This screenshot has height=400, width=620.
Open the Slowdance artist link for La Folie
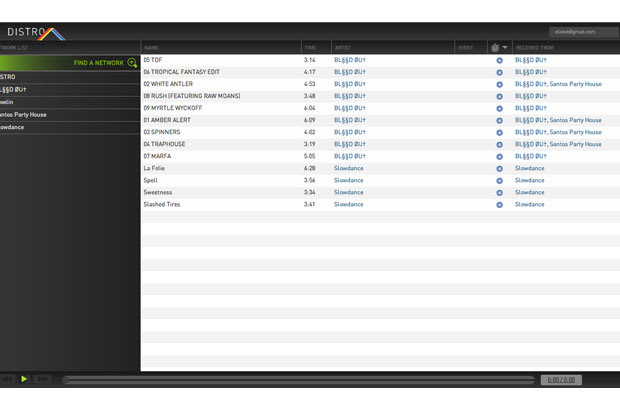(348, 168)
